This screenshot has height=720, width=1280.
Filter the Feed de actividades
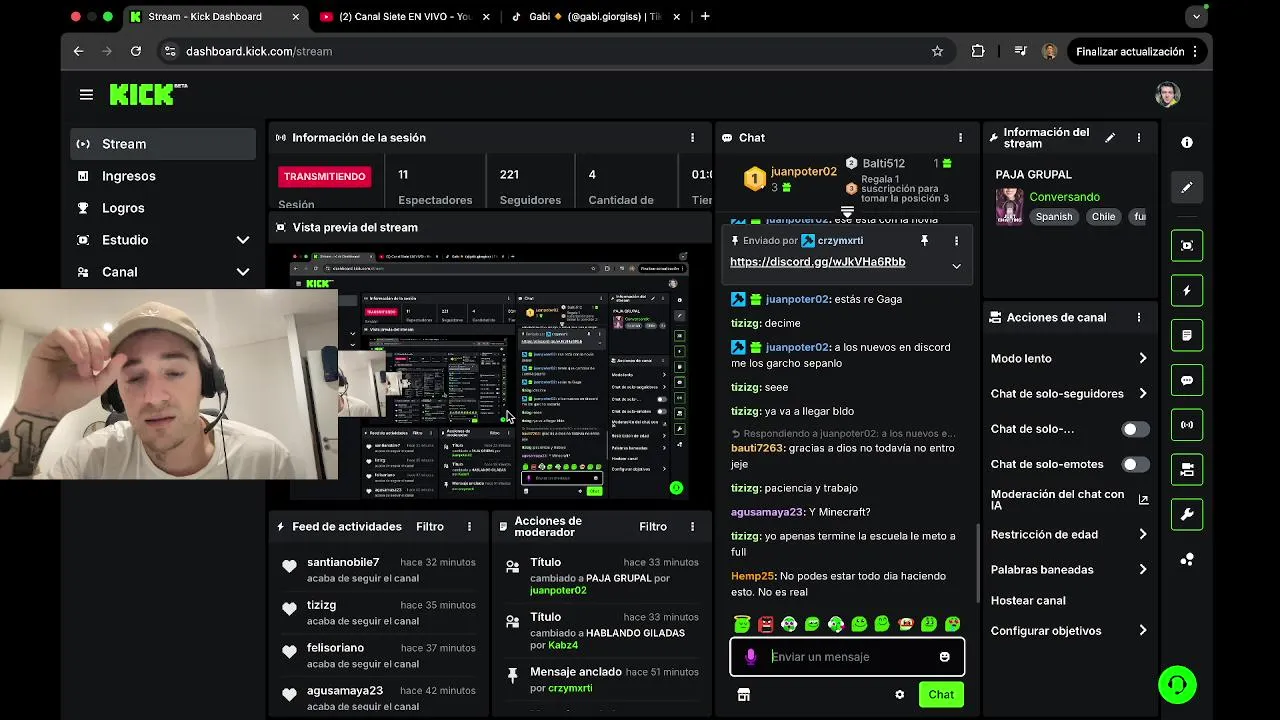[430, 527]
